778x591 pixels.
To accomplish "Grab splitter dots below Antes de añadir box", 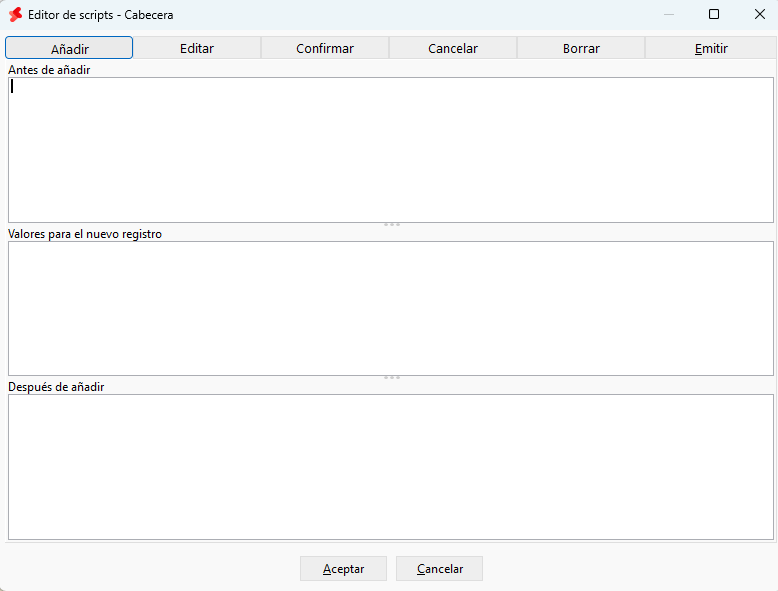I will [x=391, y=225].
